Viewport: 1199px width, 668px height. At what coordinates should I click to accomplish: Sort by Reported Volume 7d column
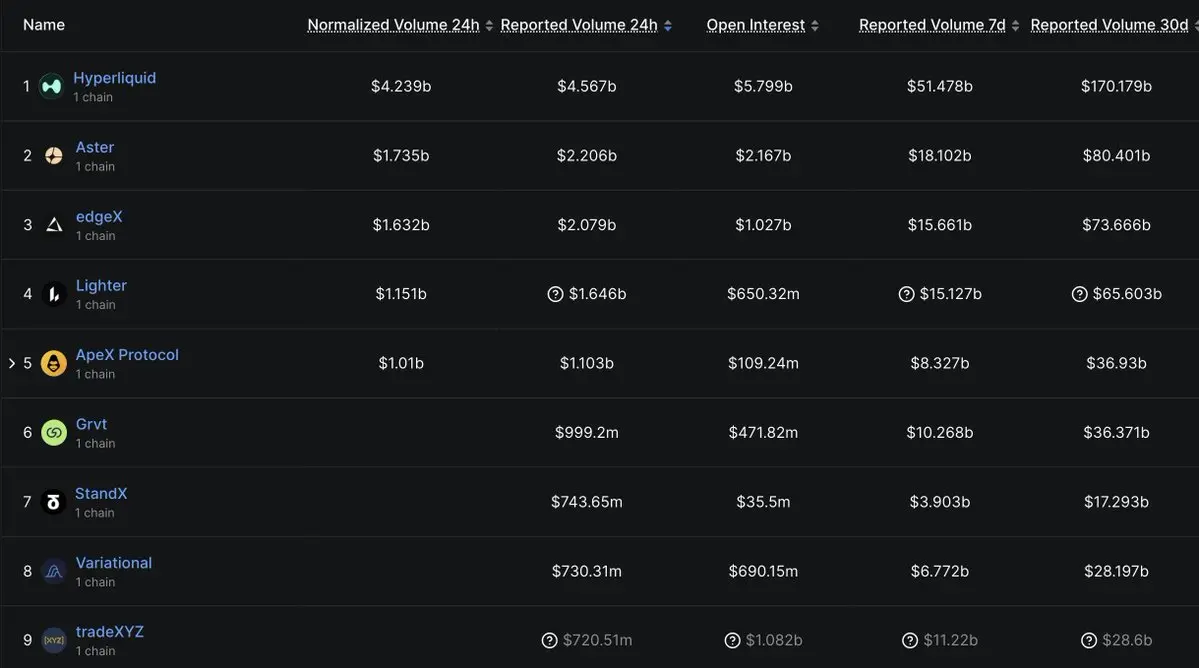point(932,25)
